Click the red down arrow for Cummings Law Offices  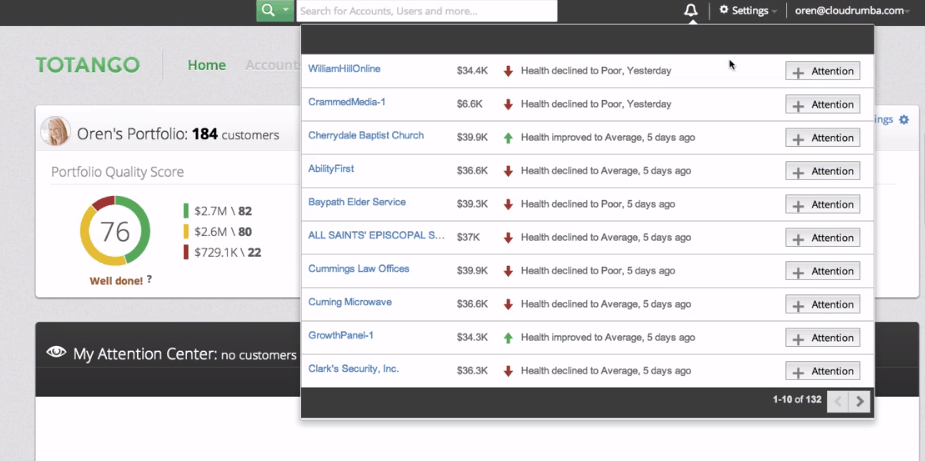[508, 272]
